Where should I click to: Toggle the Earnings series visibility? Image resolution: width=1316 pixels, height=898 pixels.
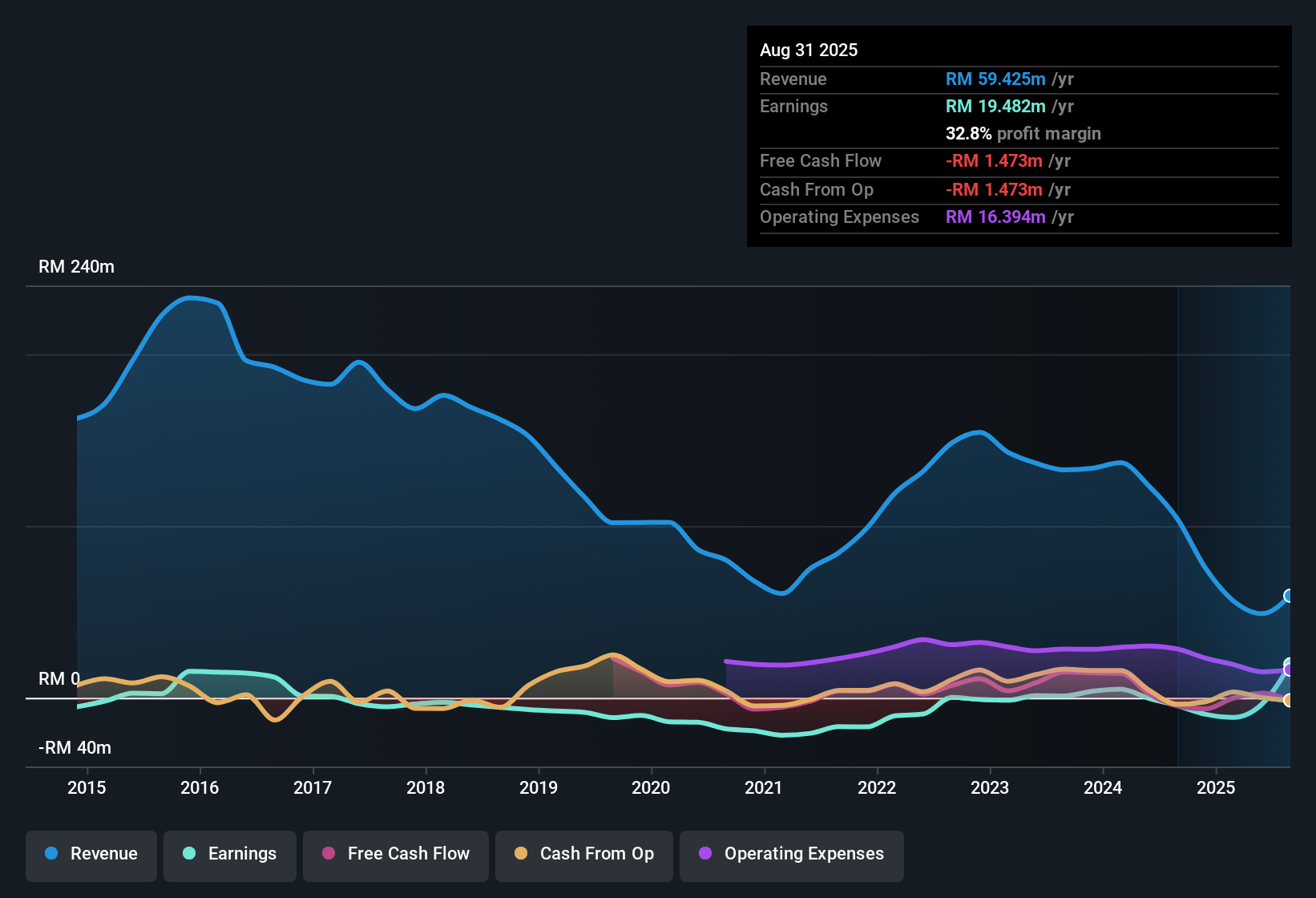coord(229,856)
